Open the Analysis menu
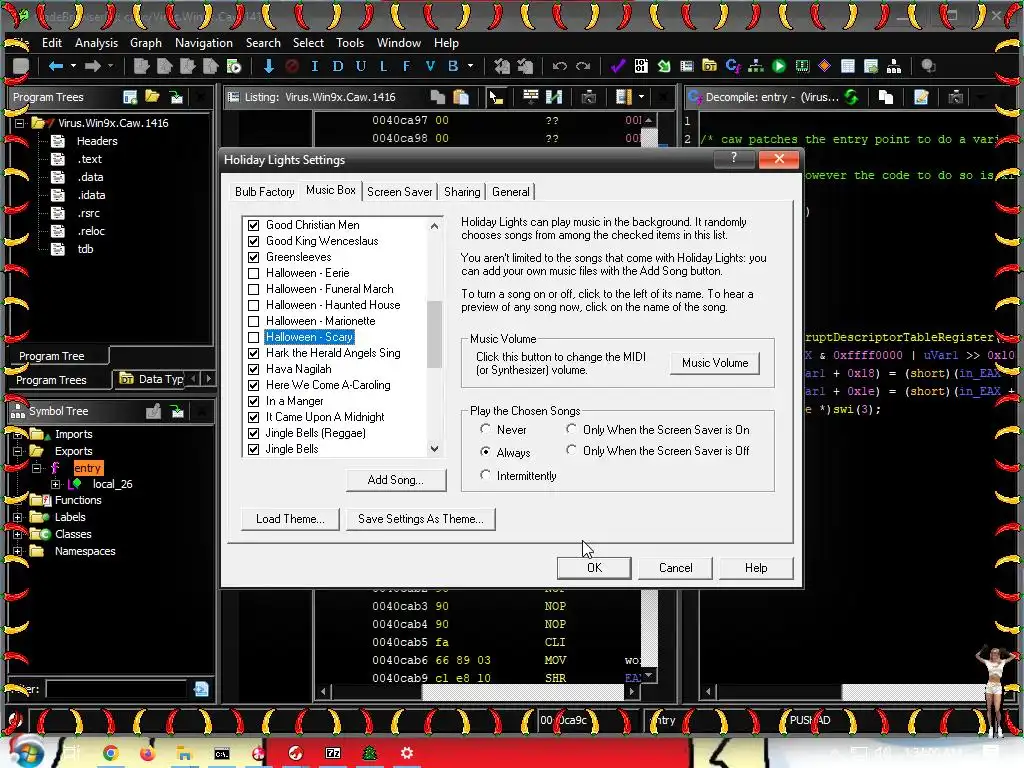 point(96,43)
